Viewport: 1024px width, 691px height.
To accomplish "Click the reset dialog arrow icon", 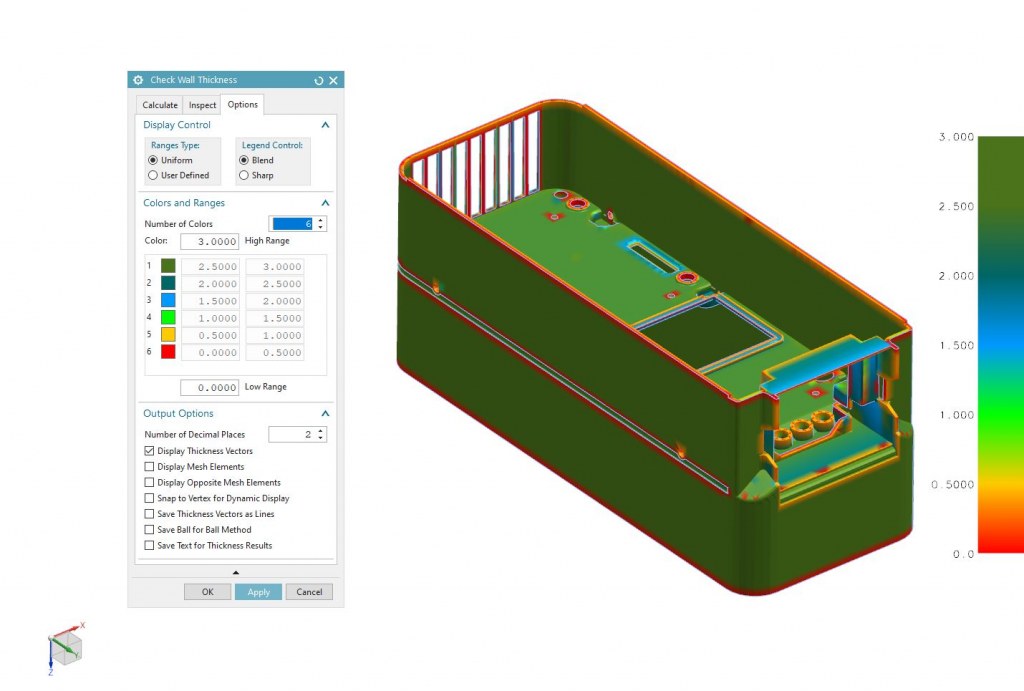I will tap(319, 80).
